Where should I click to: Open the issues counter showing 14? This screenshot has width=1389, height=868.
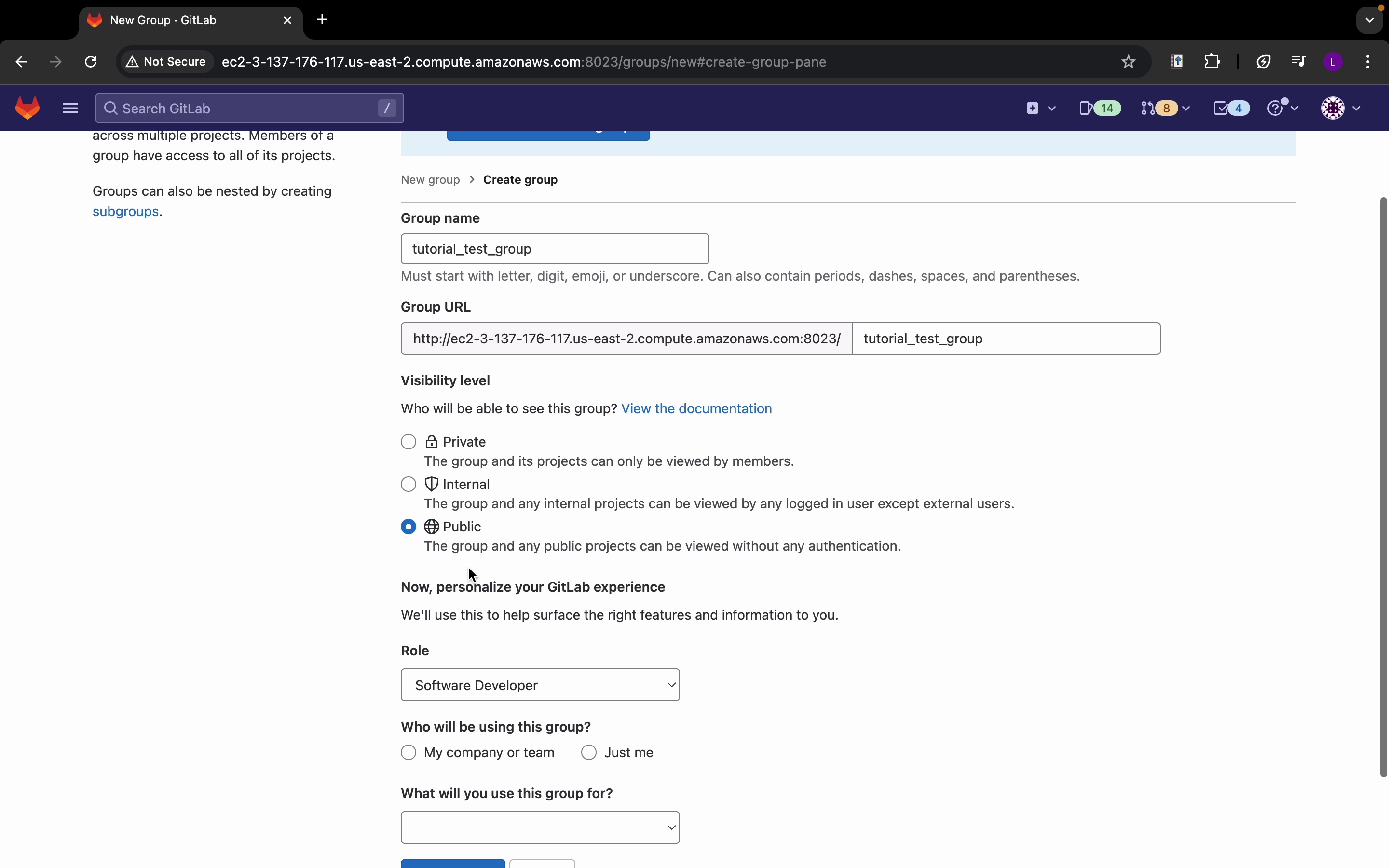point(1099,108)
